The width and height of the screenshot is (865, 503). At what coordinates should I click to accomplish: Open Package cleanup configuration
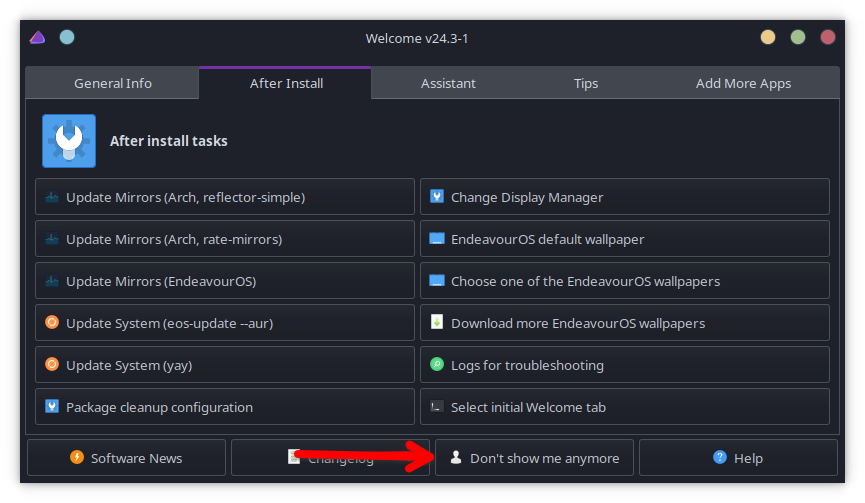click(225, 407)
